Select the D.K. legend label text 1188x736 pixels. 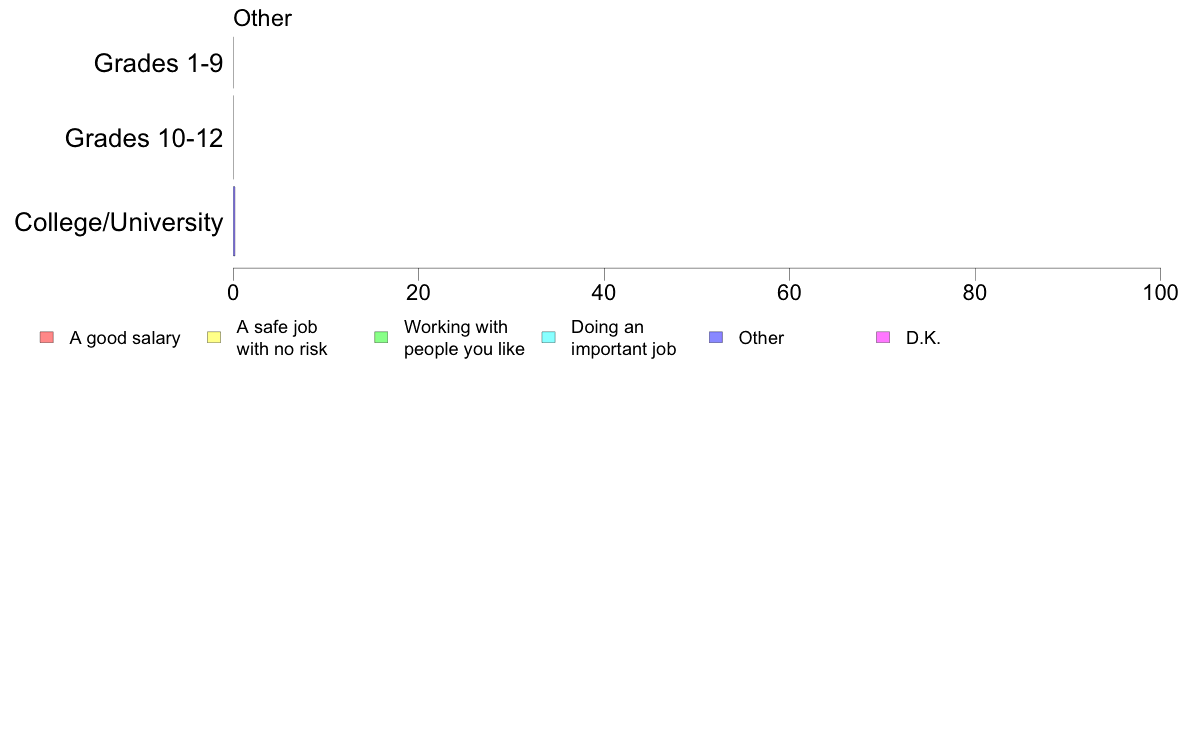[x=924, y=338]
